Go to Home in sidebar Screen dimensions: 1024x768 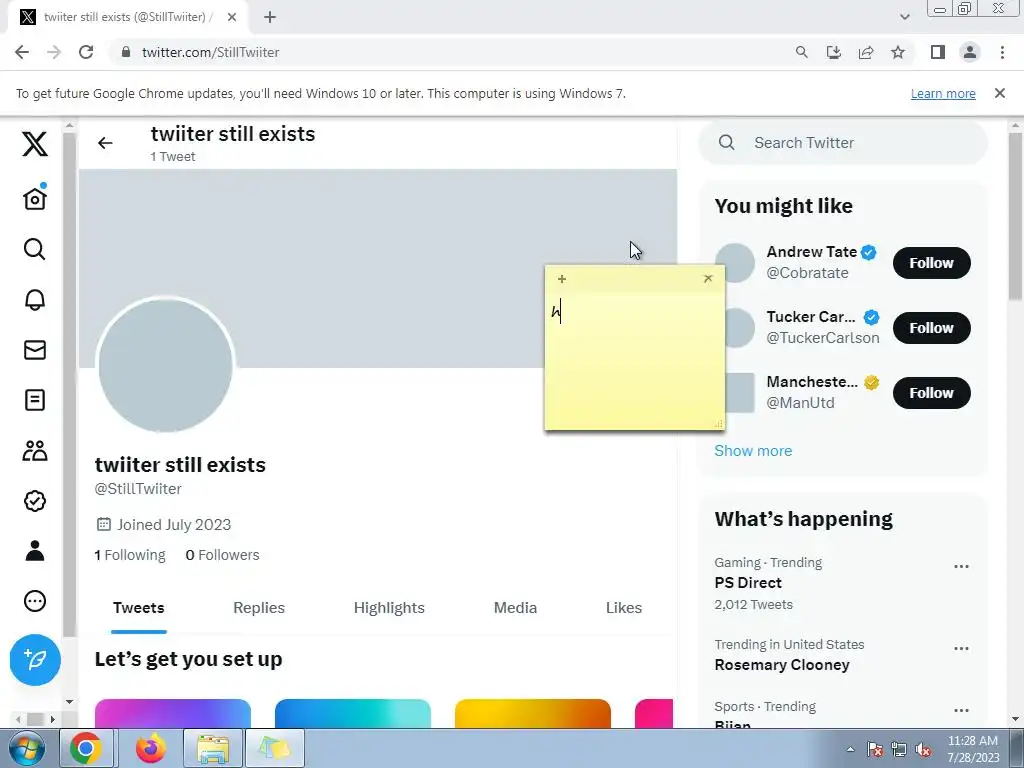[x=35, y=198]
